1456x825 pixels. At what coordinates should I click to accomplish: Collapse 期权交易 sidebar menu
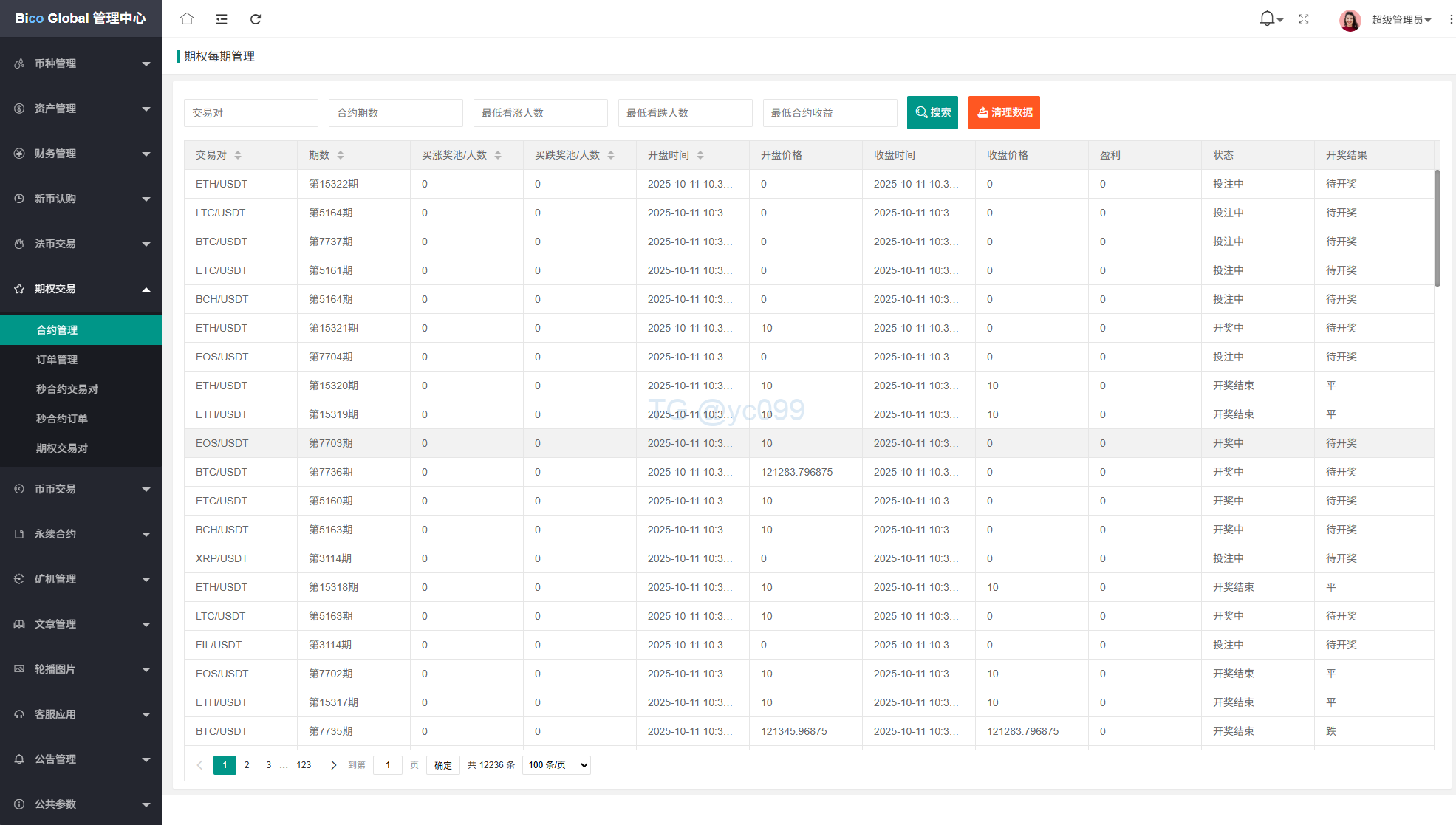pos(81,289)
